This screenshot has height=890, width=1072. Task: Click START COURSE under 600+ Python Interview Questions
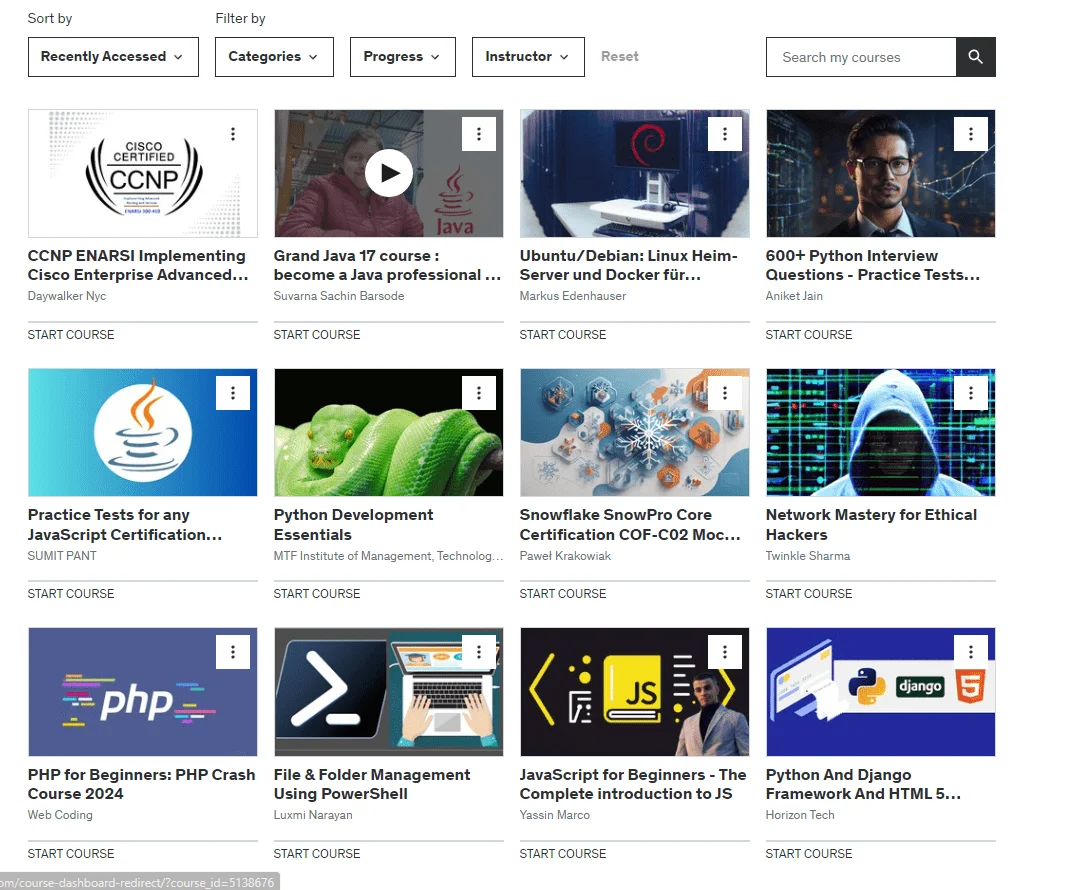click(809, 334)
